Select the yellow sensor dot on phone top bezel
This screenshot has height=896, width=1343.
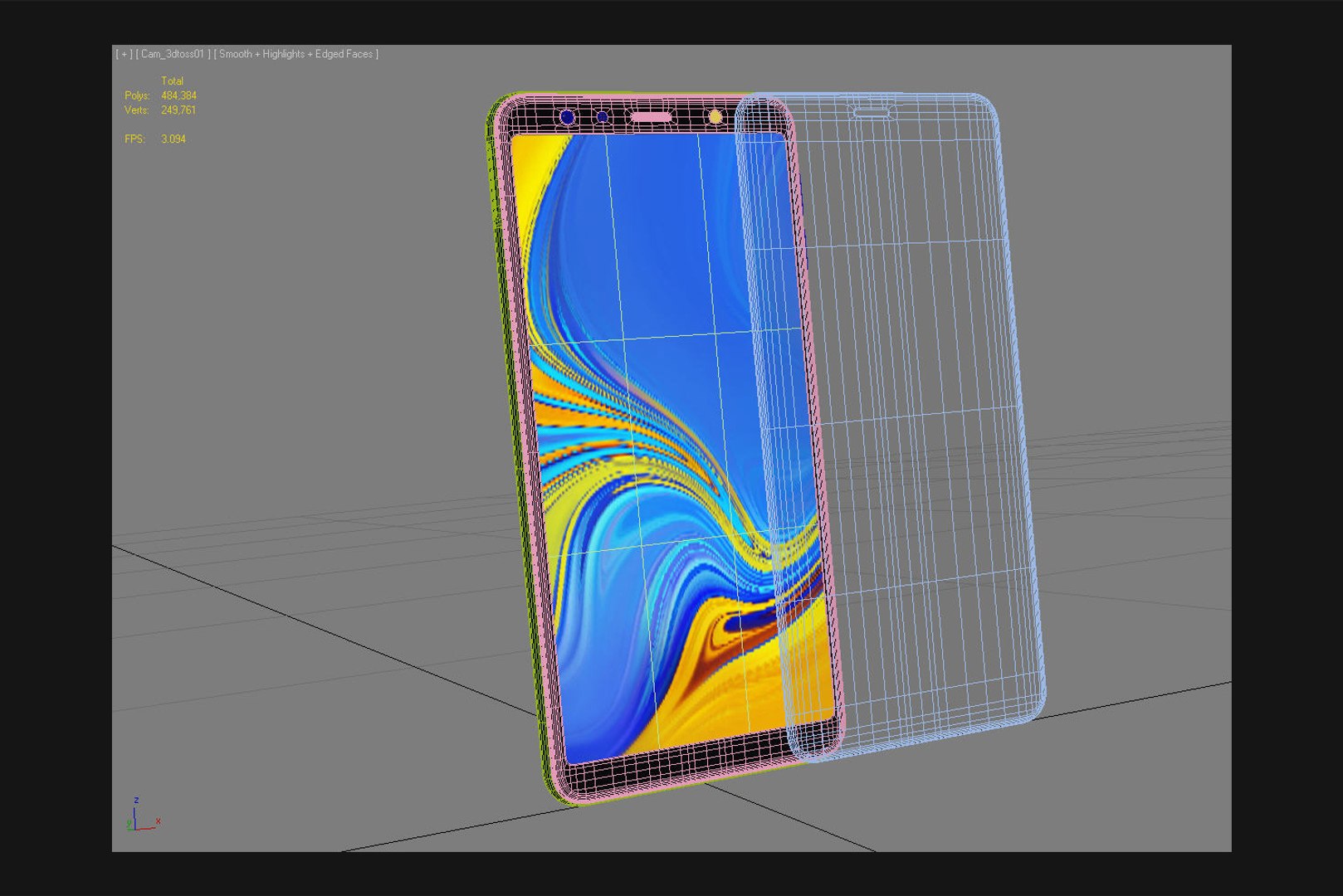tap(715, 118)
